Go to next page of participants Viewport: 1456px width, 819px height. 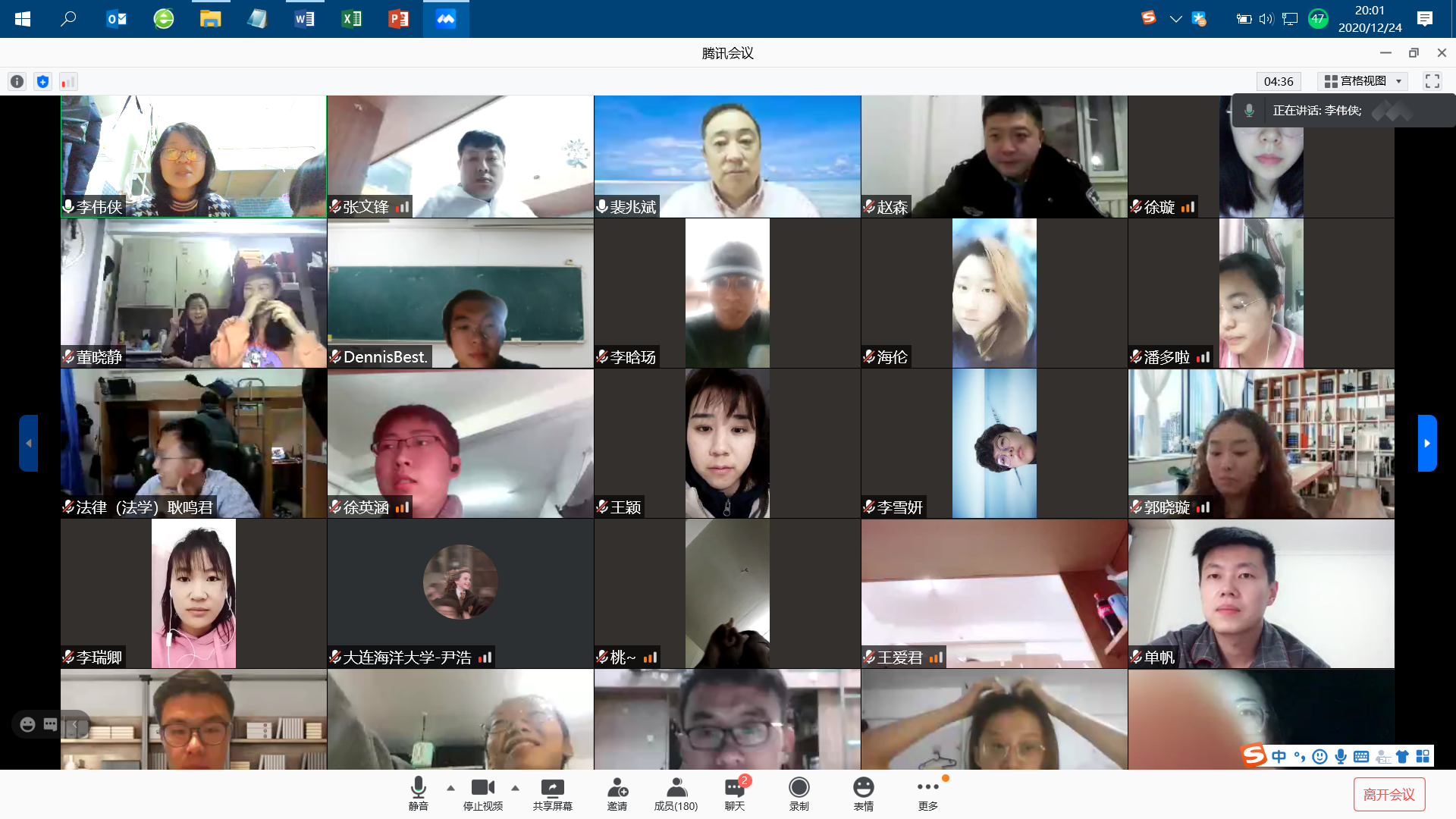coord(1426,443)
